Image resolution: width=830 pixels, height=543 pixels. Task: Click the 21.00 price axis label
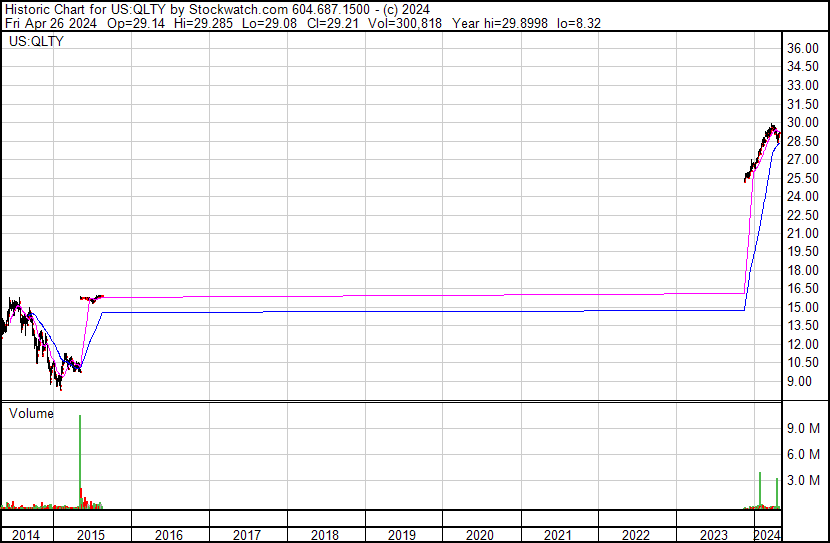(x=804, y=233)
